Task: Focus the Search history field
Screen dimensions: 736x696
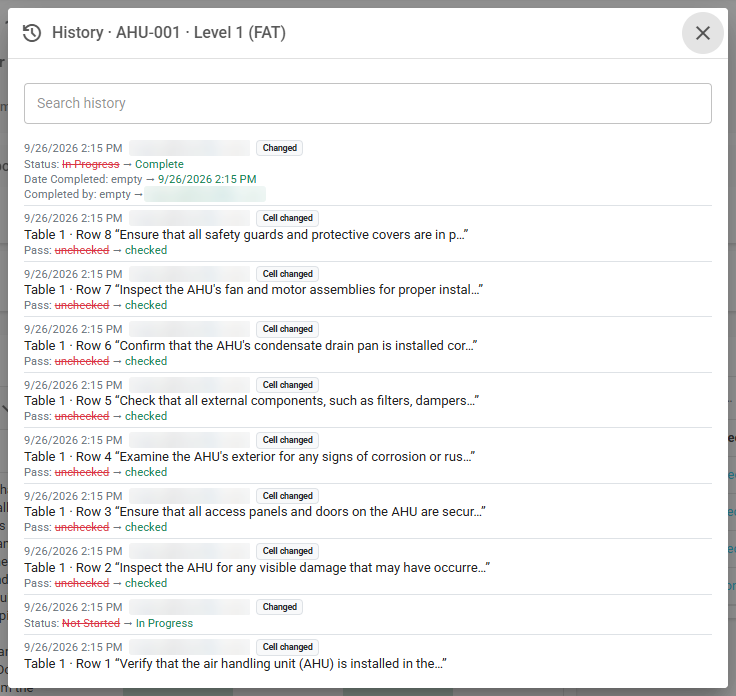Action: pos(368,103)
